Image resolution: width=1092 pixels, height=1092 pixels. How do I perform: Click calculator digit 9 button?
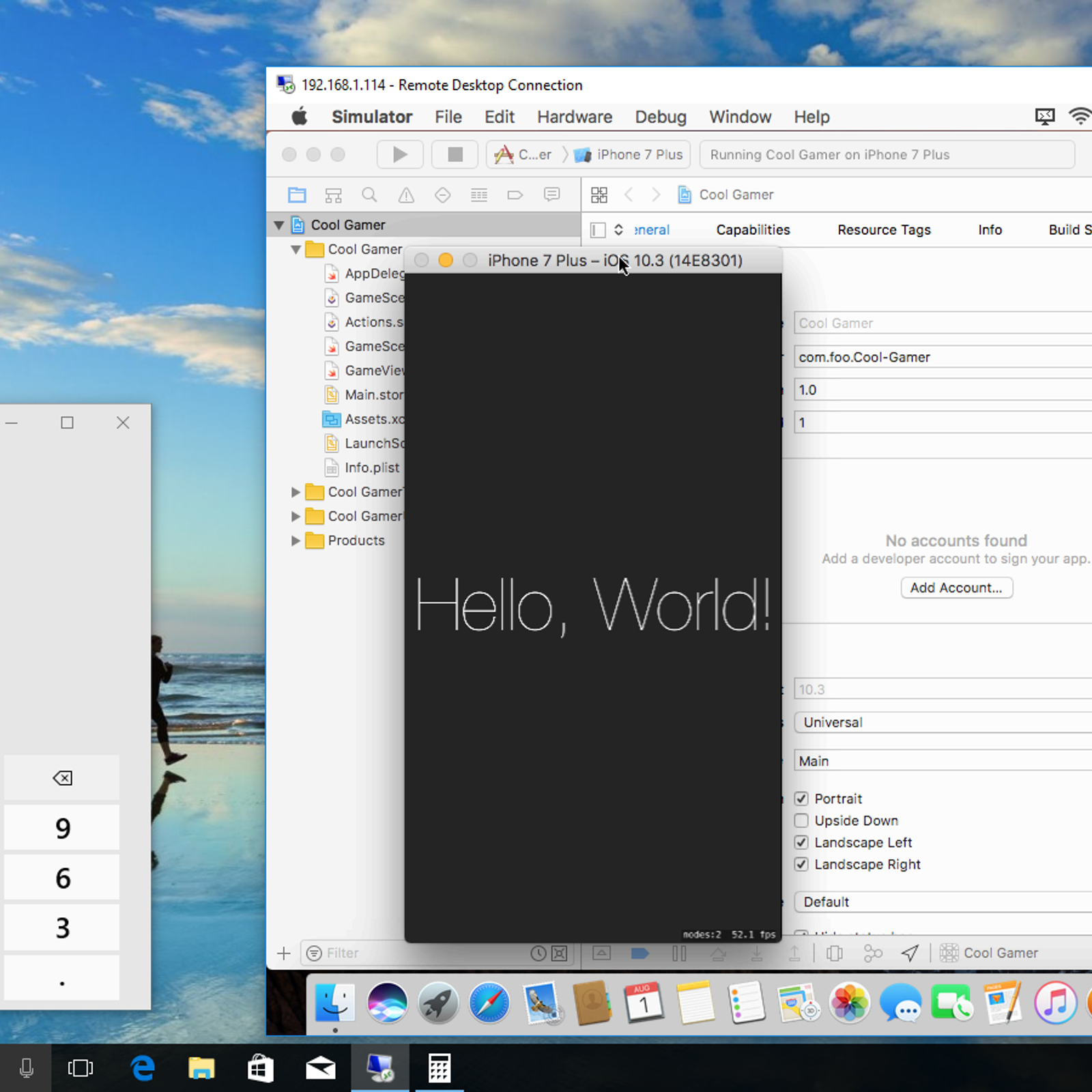[x=62, y=828]
